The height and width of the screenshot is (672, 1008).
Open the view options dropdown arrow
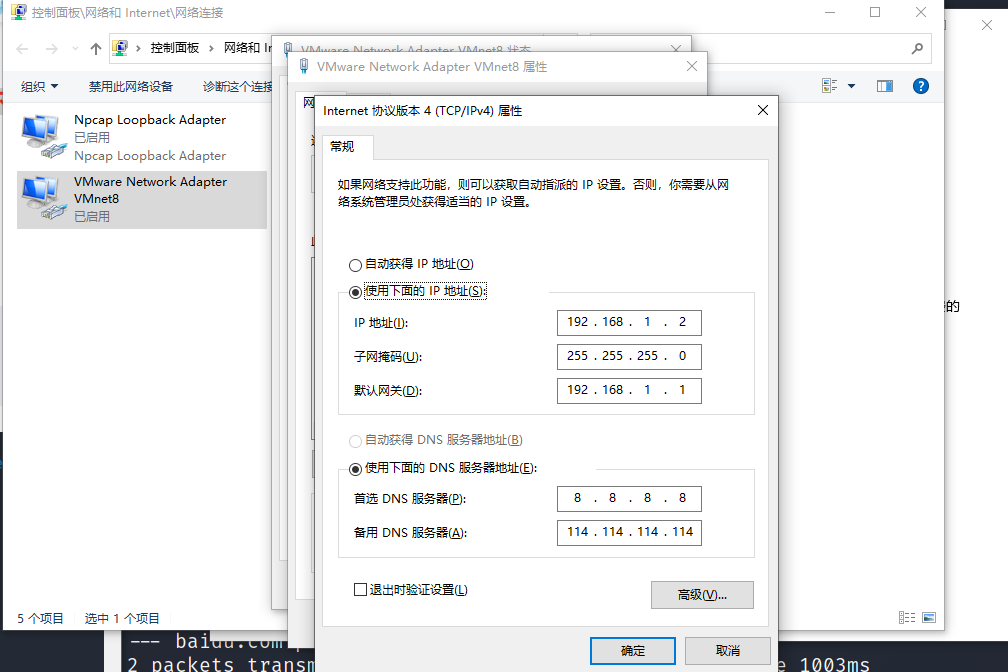(x=851, y=86)
